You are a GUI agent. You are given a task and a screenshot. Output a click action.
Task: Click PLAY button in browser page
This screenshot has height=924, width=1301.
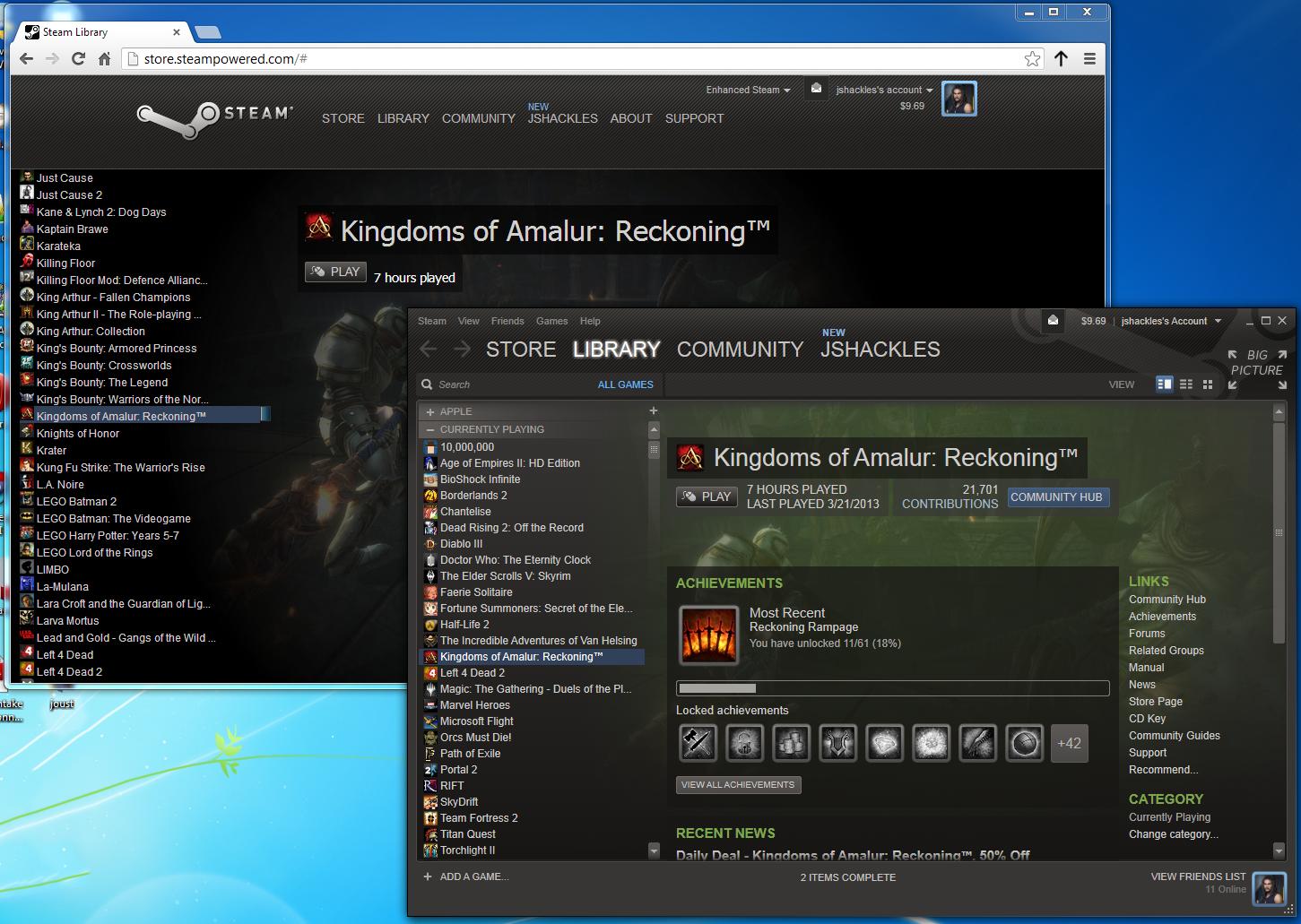click(x=335, y=272)
